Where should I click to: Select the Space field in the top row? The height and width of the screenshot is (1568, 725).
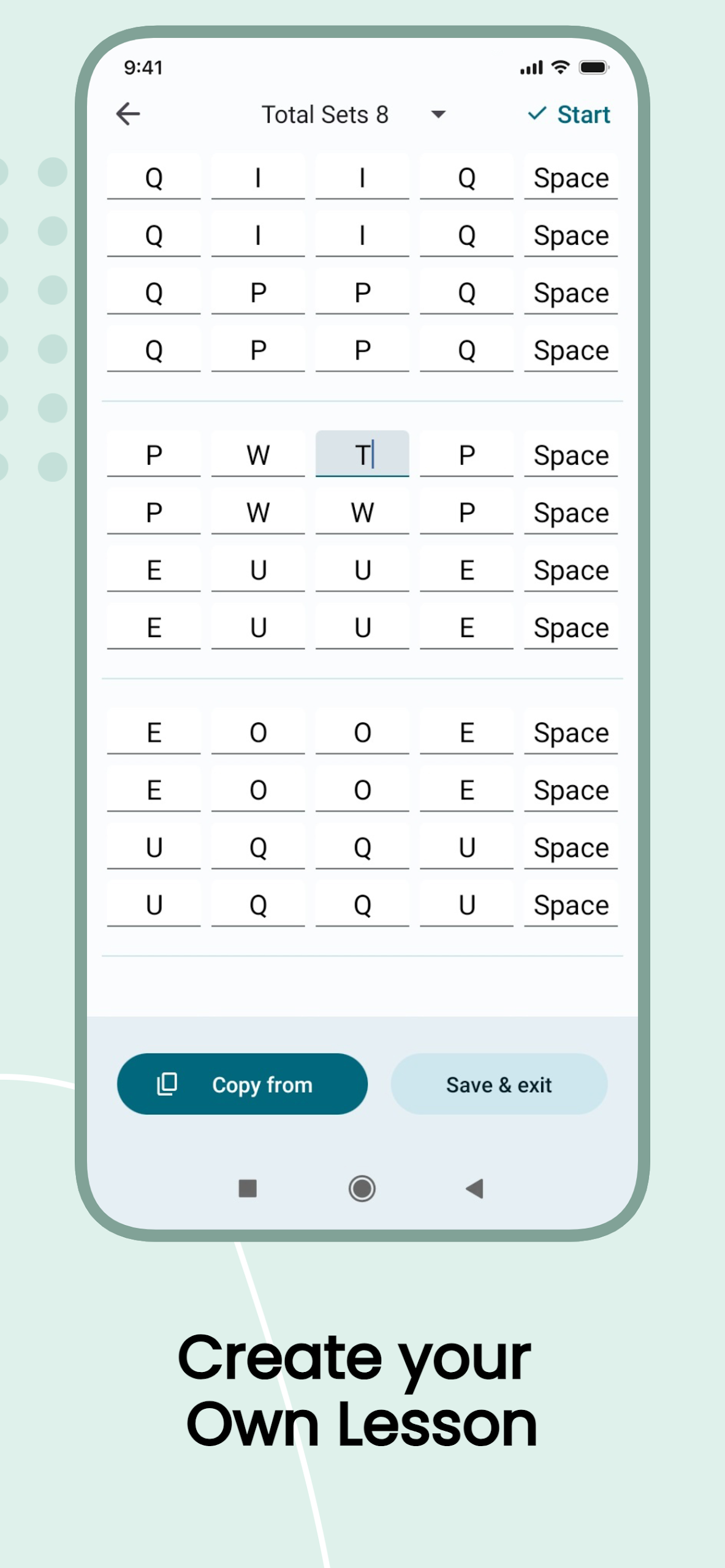[x=570, y=178]
